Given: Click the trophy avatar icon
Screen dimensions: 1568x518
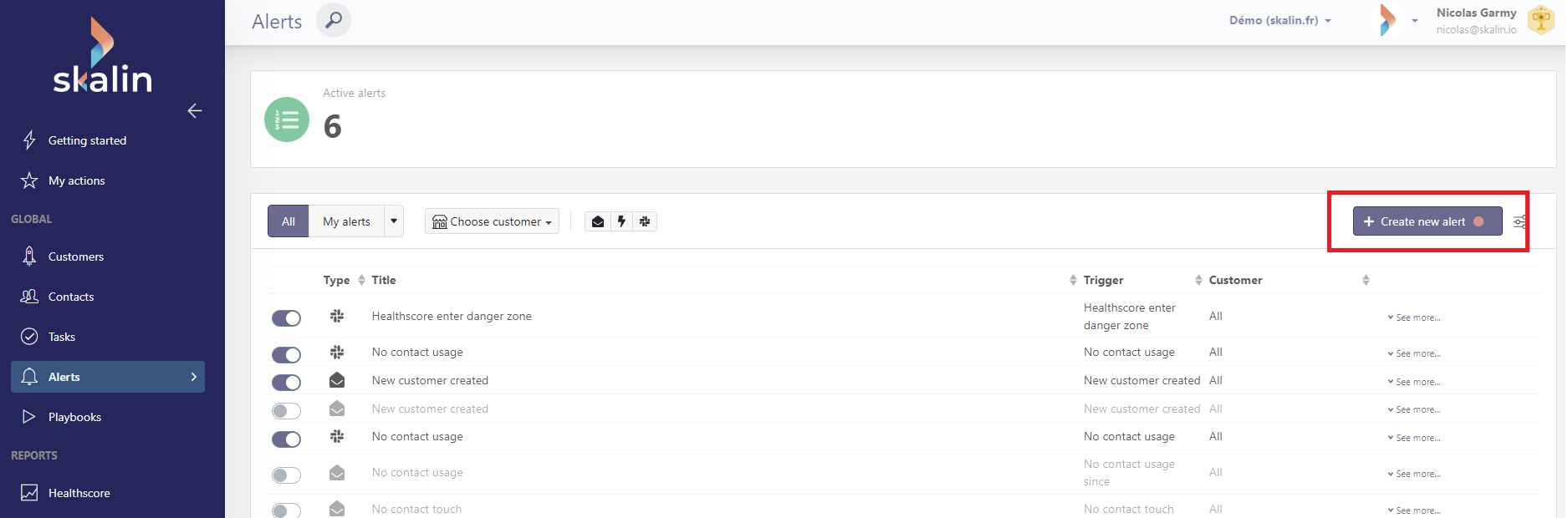Looking at the screenshot, I should [1540, 20].
